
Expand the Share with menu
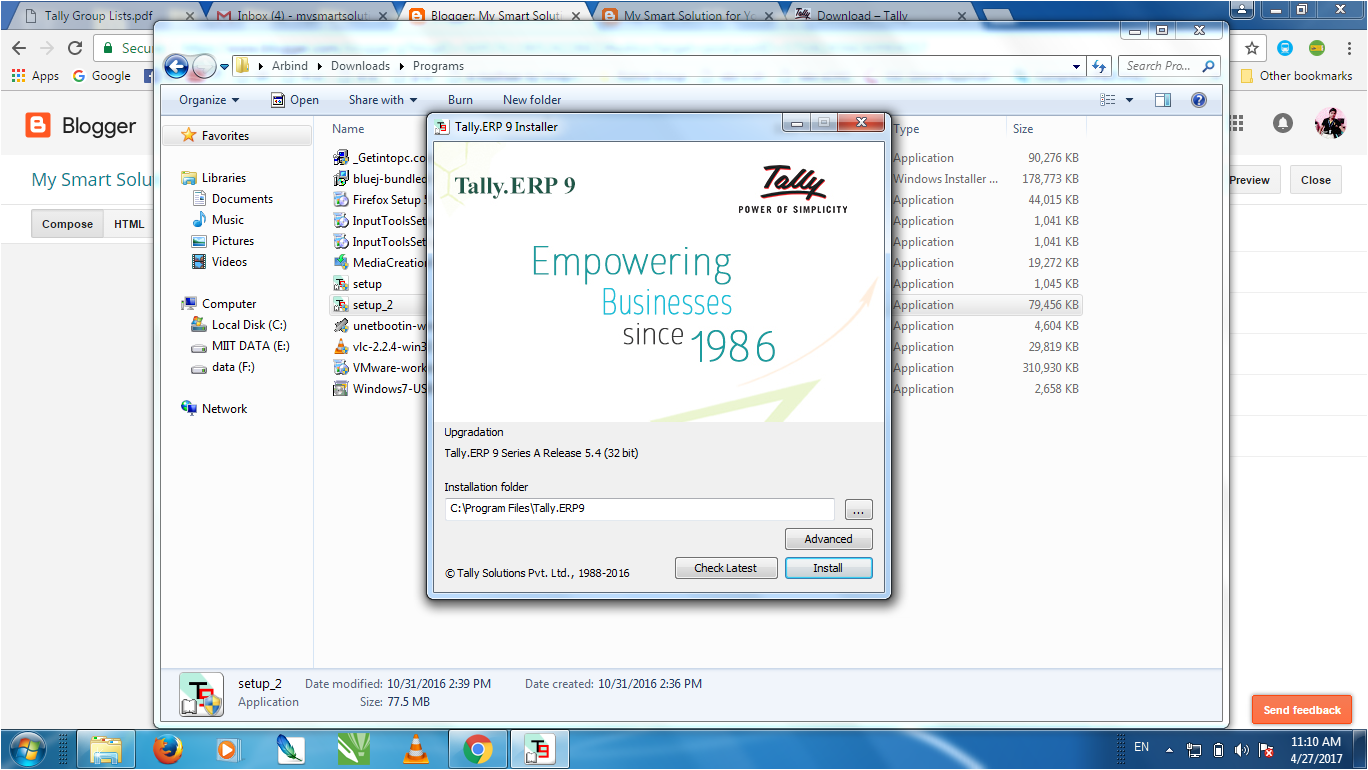(383, 100)
